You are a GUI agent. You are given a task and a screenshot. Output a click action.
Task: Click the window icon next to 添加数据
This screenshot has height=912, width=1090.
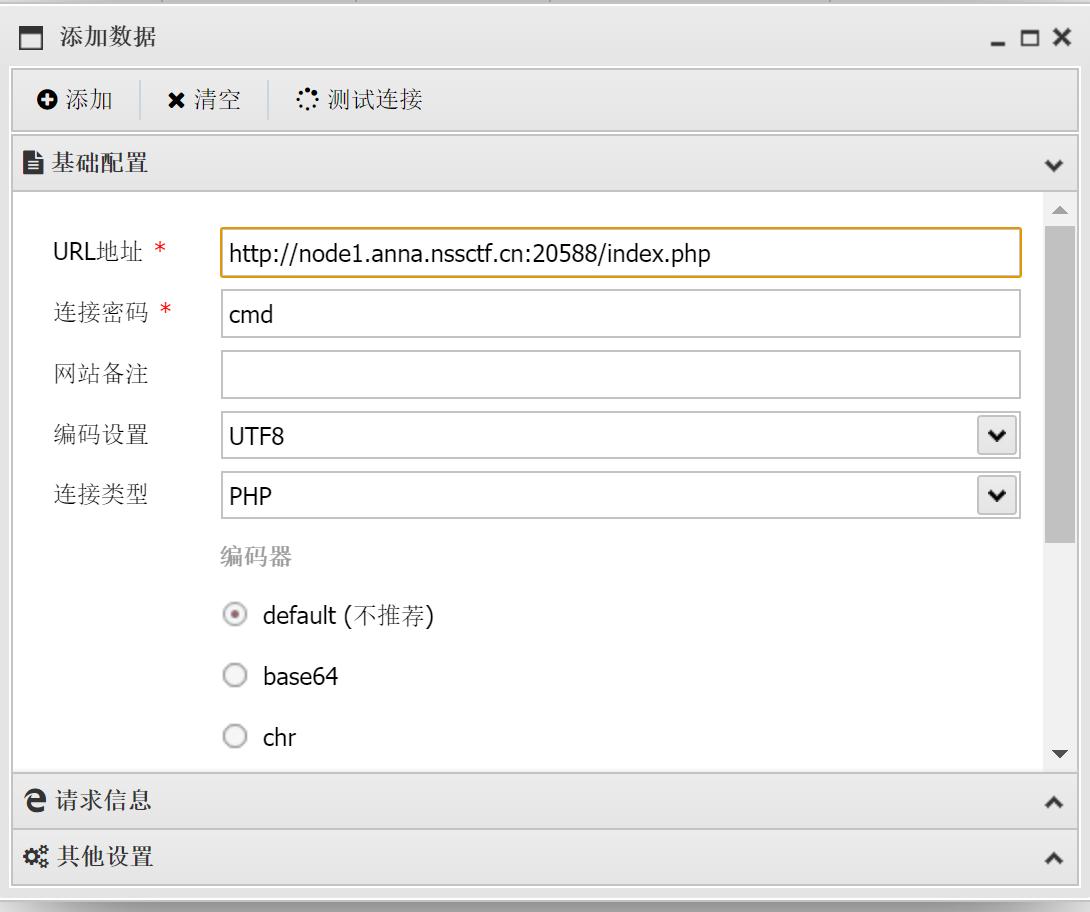(31, 38)
